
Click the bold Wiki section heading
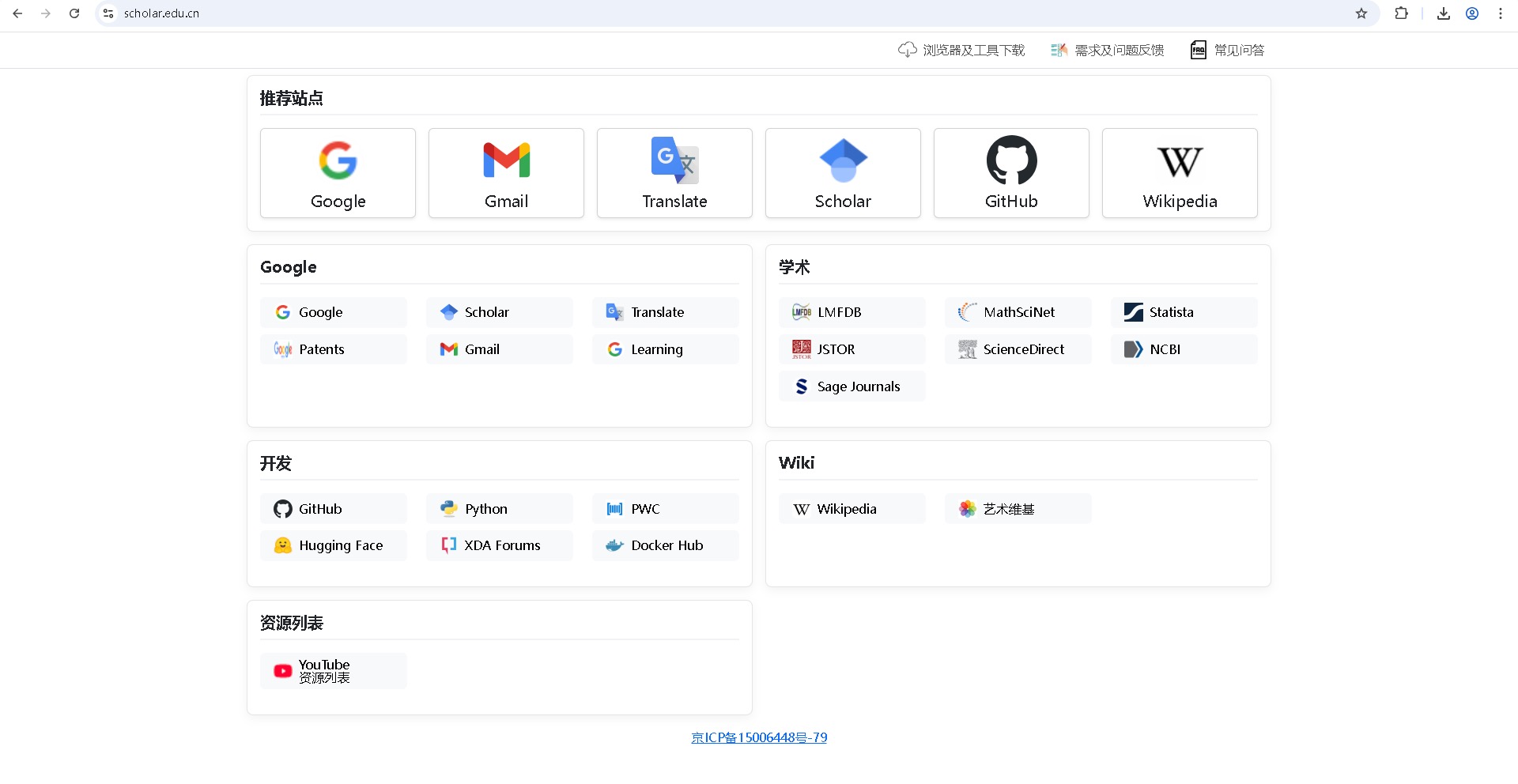click(796, 463)
